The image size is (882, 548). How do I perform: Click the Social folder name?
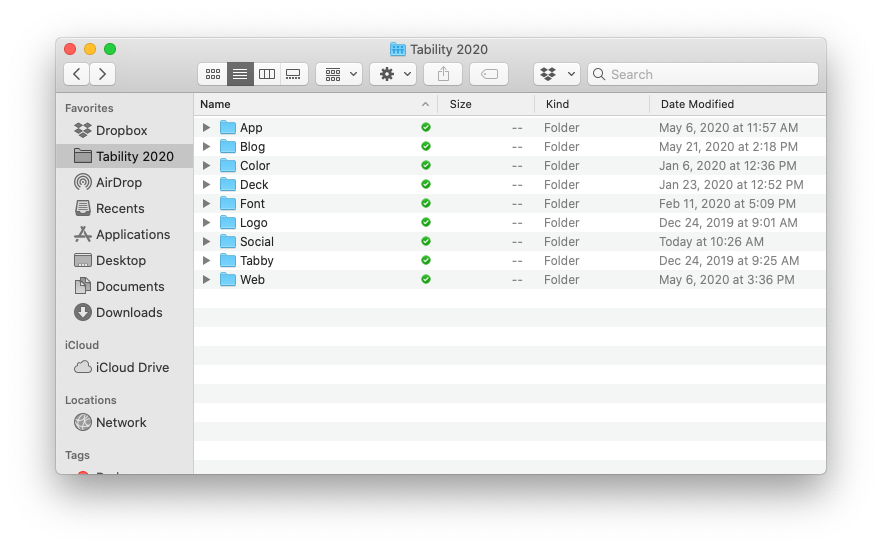pyautogui.click(x=257, y=242)
